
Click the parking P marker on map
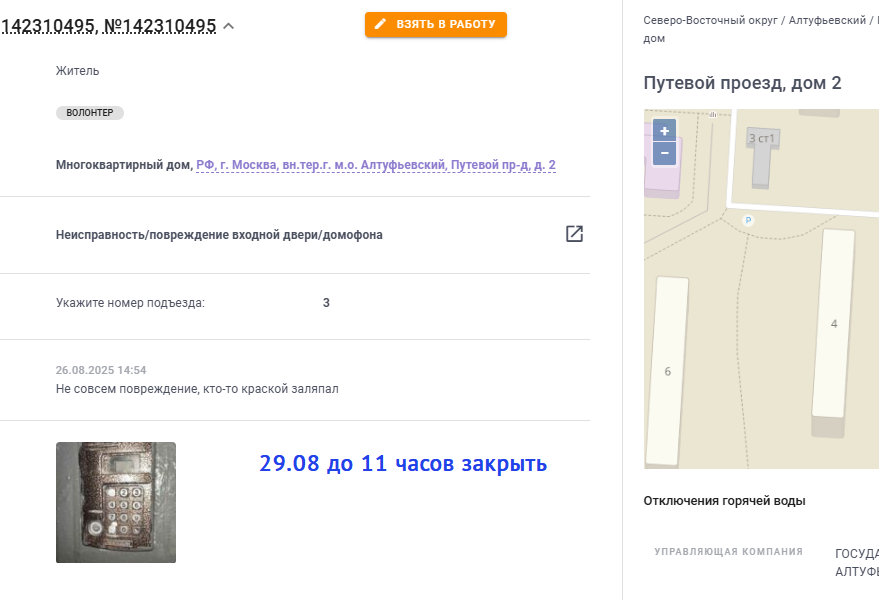(x=748, y=220)
